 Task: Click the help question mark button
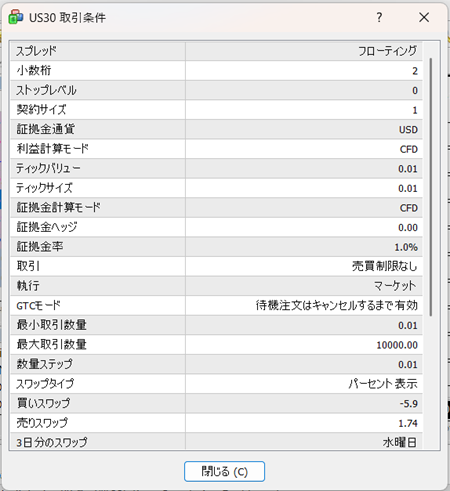(x=379, y=17)
